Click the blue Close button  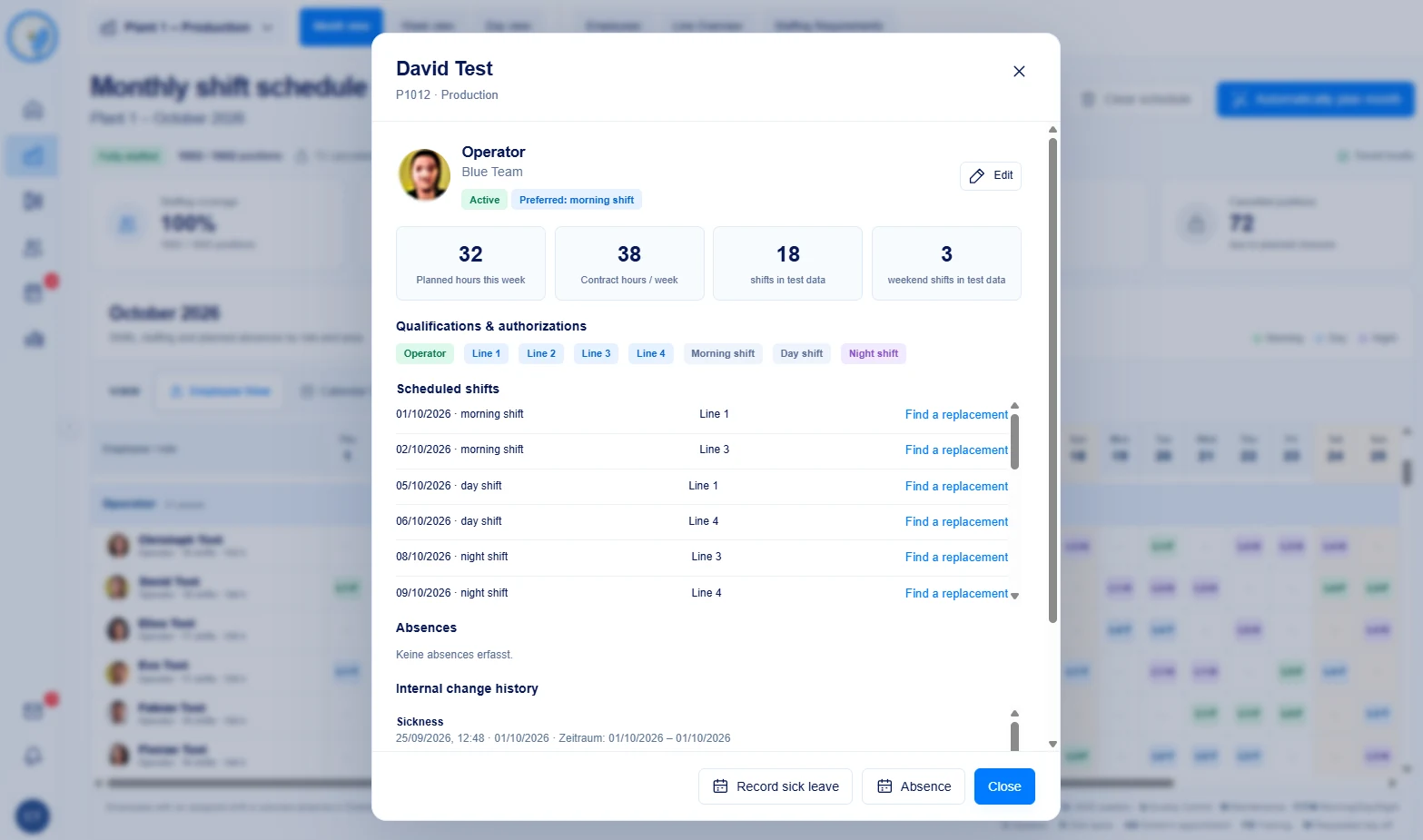(x=1004, y=786)
